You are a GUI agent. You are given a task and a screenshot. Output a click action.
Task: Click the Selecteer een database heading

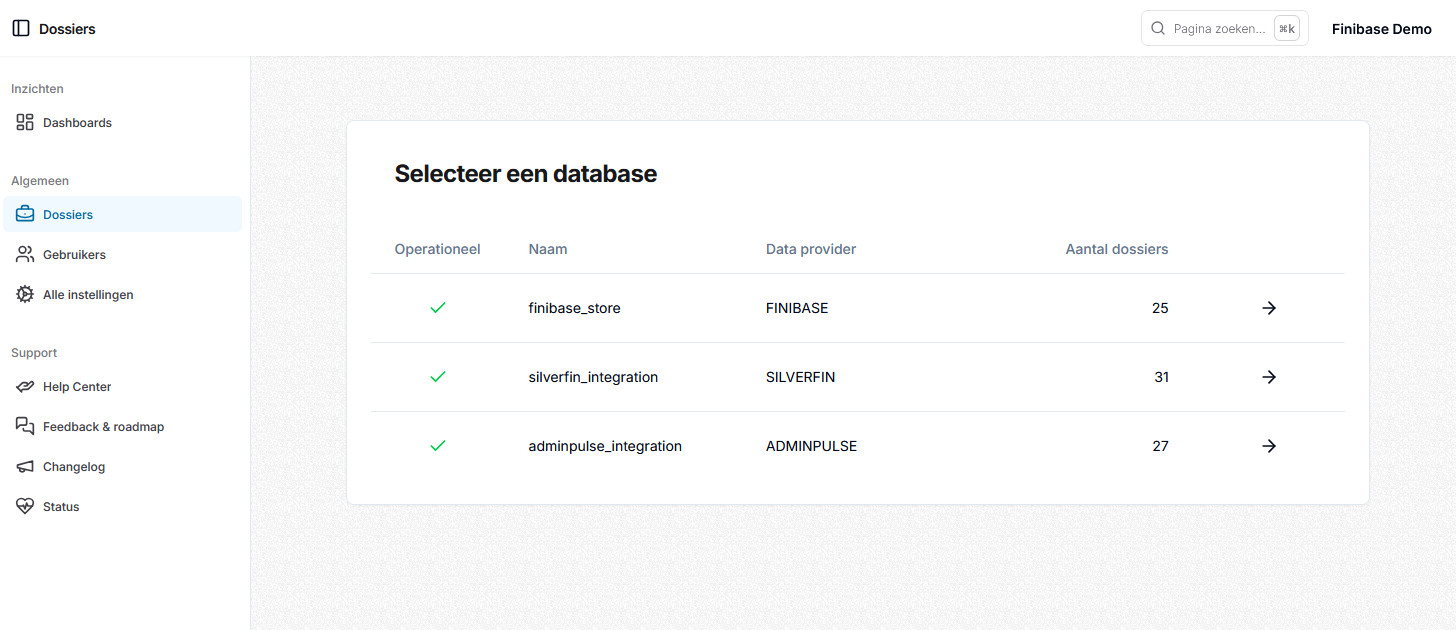tap(525, 173)
